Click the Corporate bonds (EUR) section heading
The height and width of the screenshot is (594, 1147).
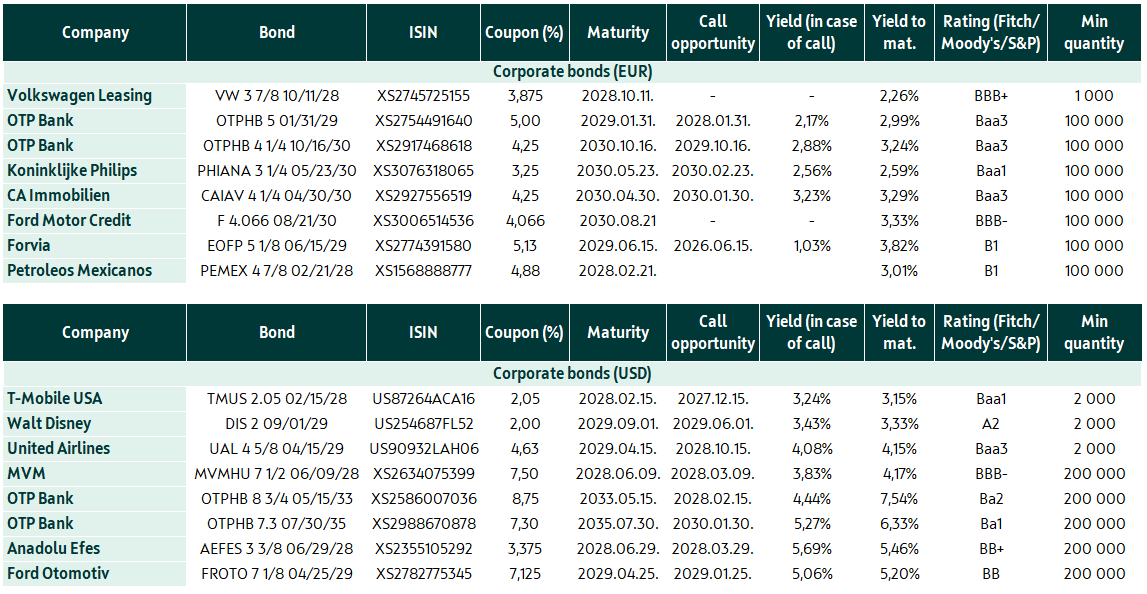click(x=572, y=72)
